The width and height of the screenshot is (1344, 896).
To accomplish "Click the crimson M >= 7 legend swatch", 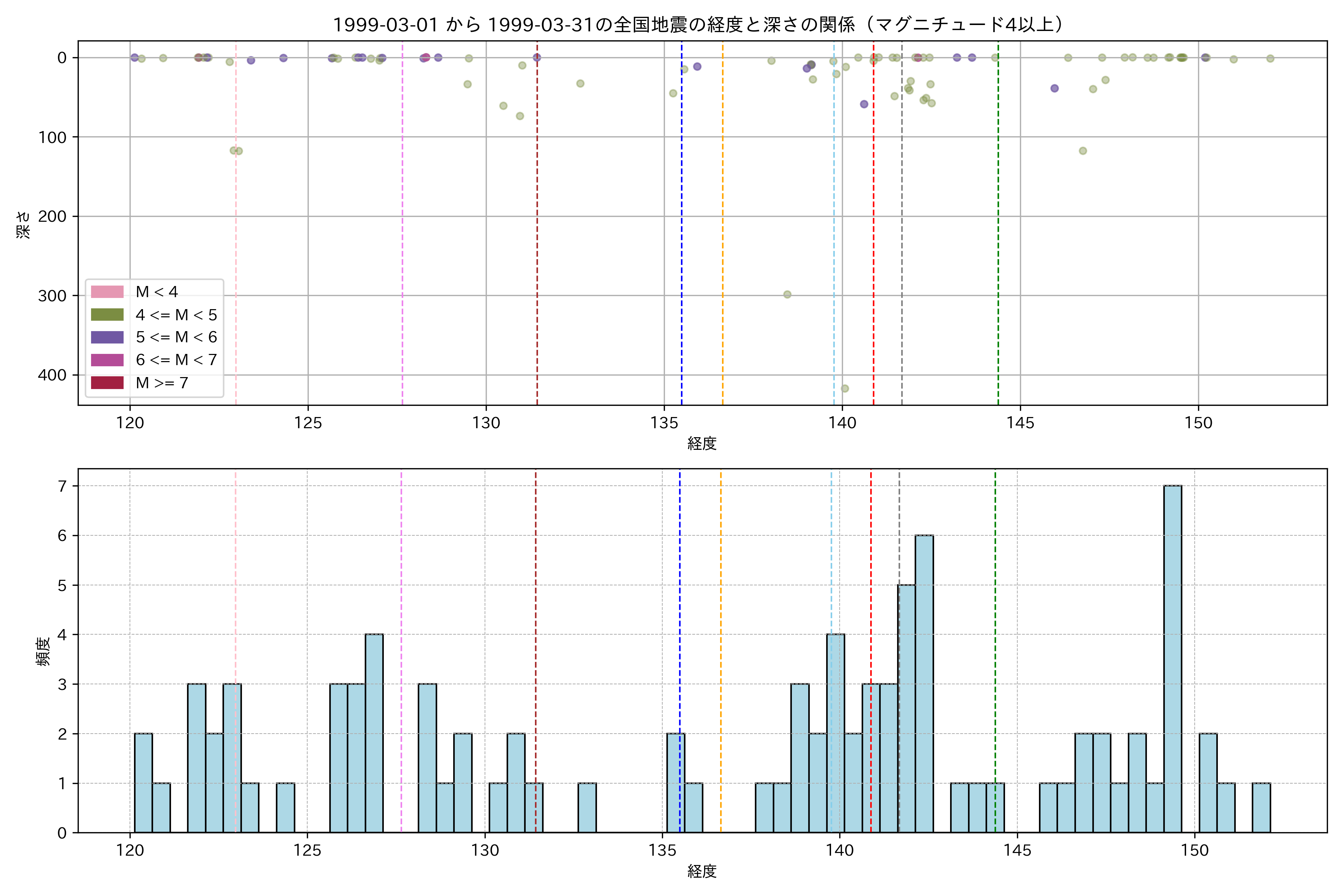I will point(107,383).
